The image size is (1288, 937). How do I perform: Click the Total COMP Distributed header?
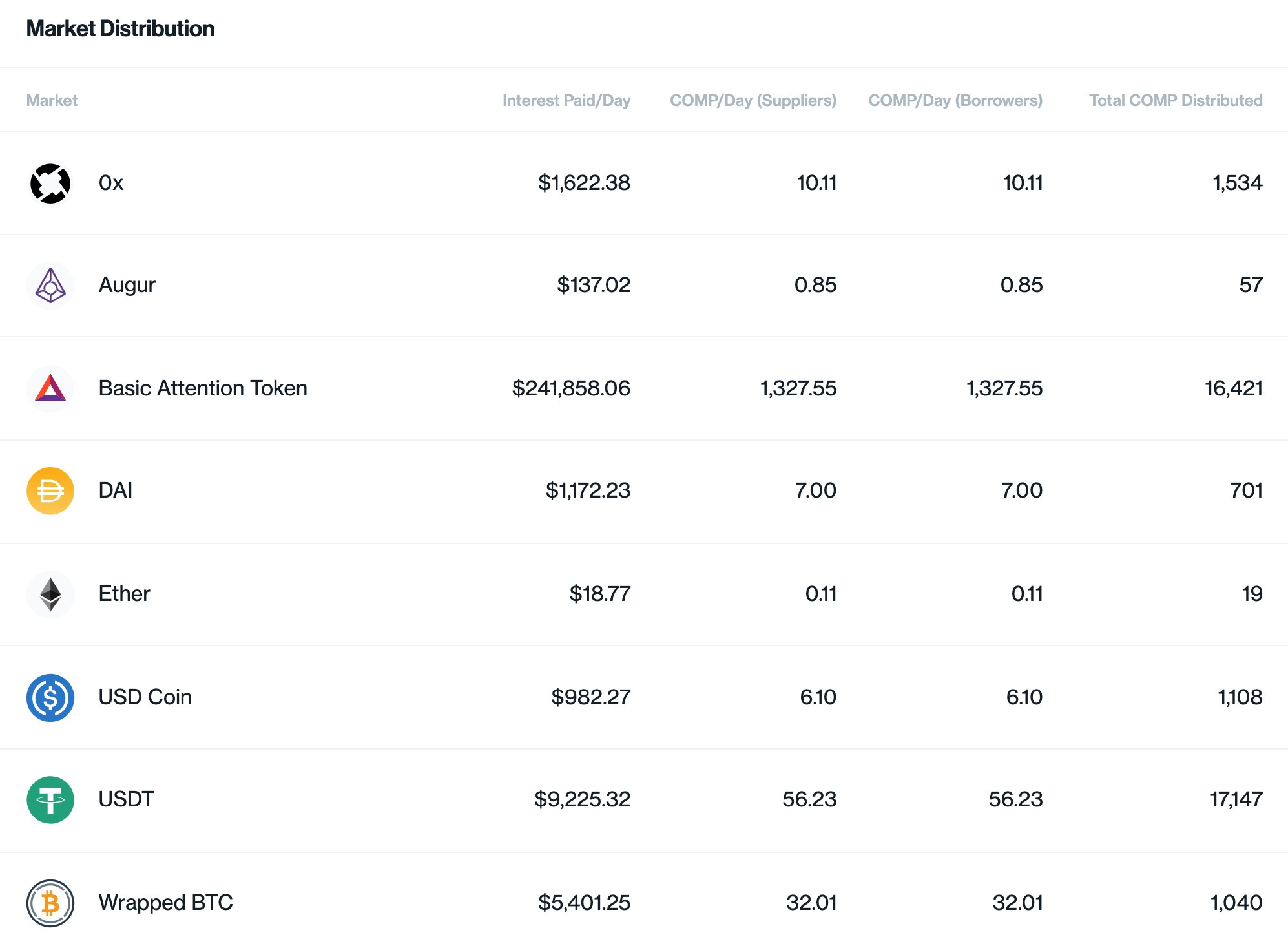[1176, 100]
